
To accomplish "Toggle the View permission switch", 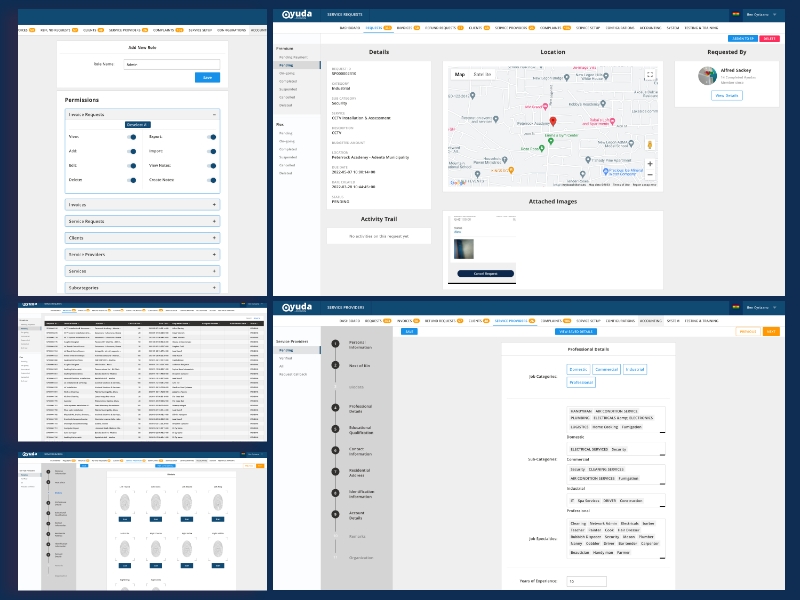I will [x=131, y=136].
